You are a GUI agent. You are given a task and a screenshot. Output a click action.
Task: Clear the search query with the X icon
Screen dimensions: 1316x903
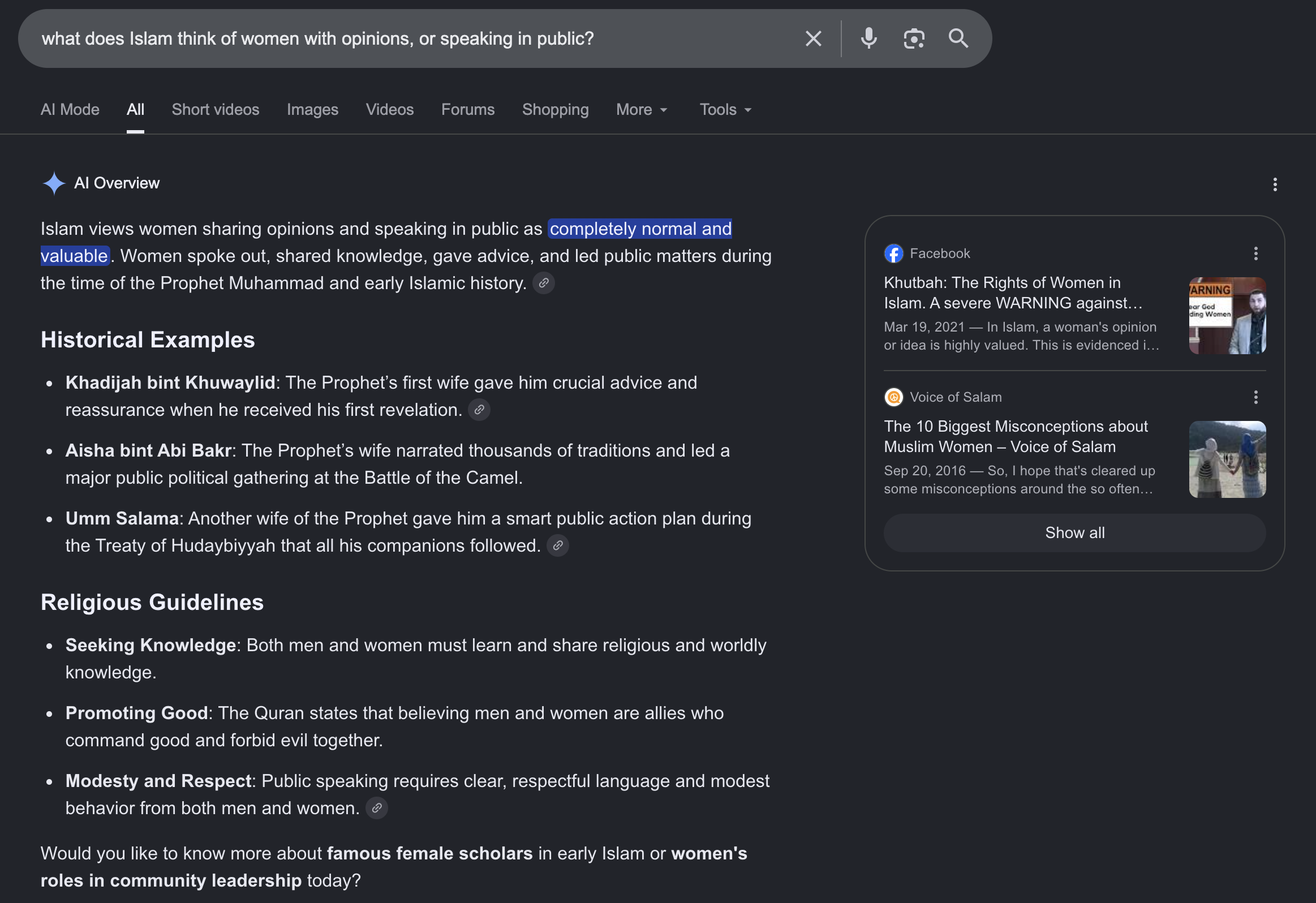(x=813, y=38)
